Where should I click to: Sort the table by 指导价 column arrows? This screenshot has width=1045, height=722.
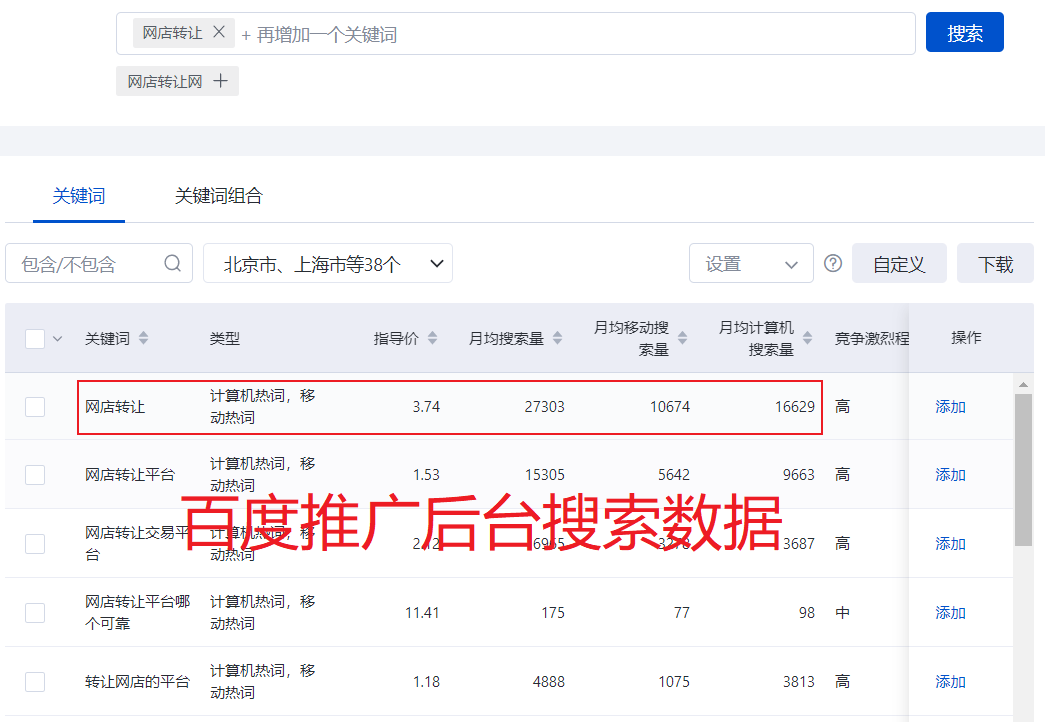point(434,337)
